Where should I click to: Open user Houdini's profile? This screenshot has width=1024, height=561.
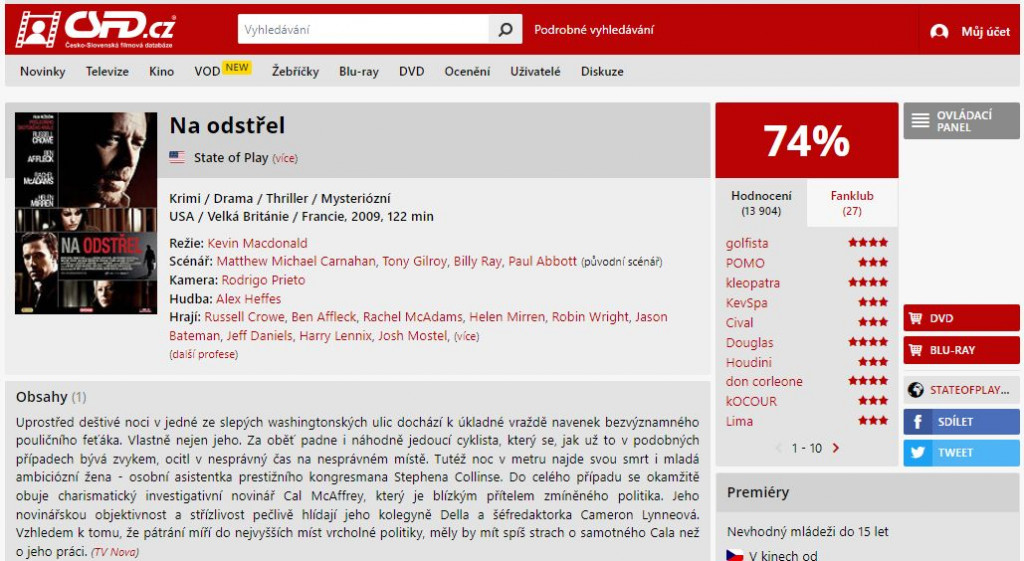pos(748,362)
